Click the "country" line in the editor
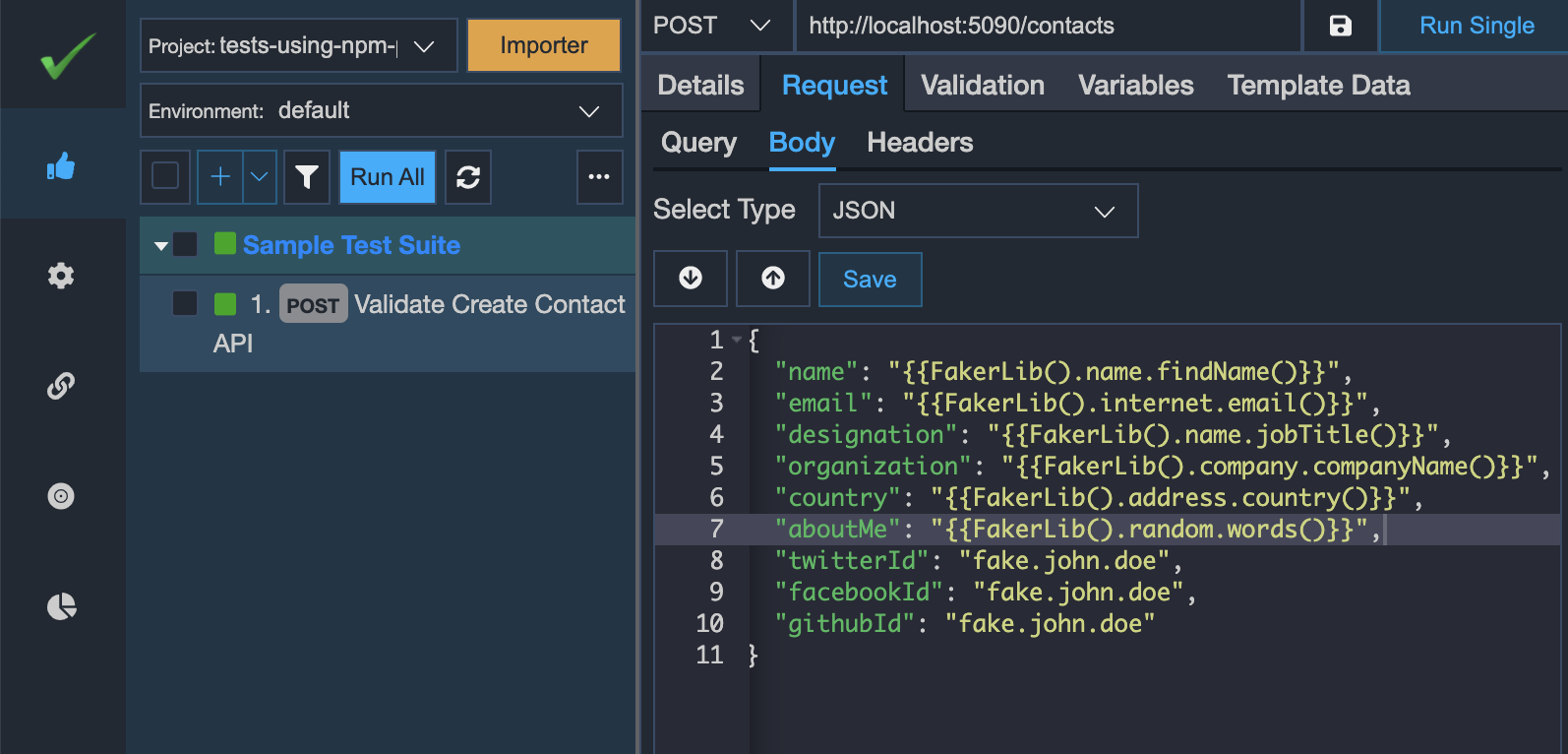 pyautogui.click(x=1098, y=497)
